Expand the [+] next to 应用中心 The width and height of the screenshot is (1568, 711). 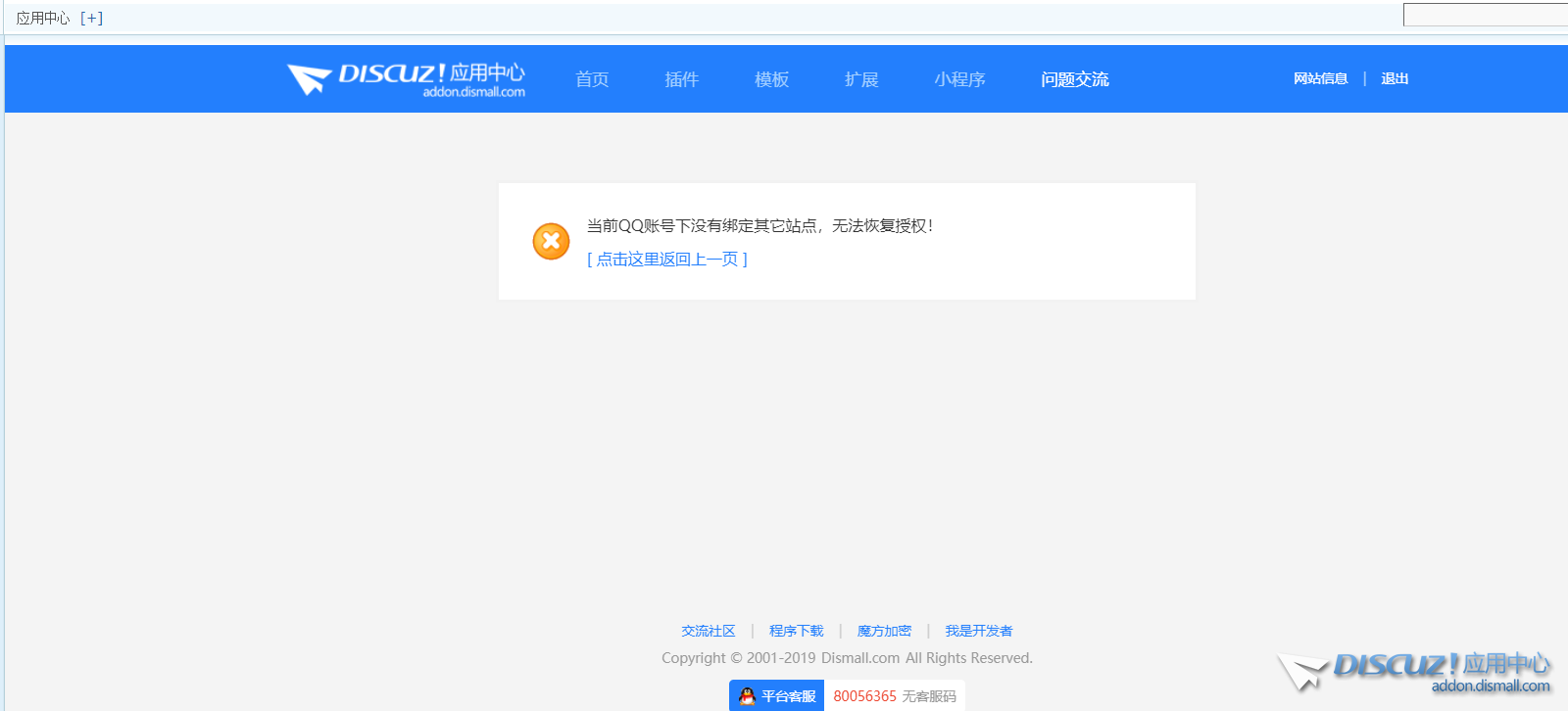click(x=91, y=18)
